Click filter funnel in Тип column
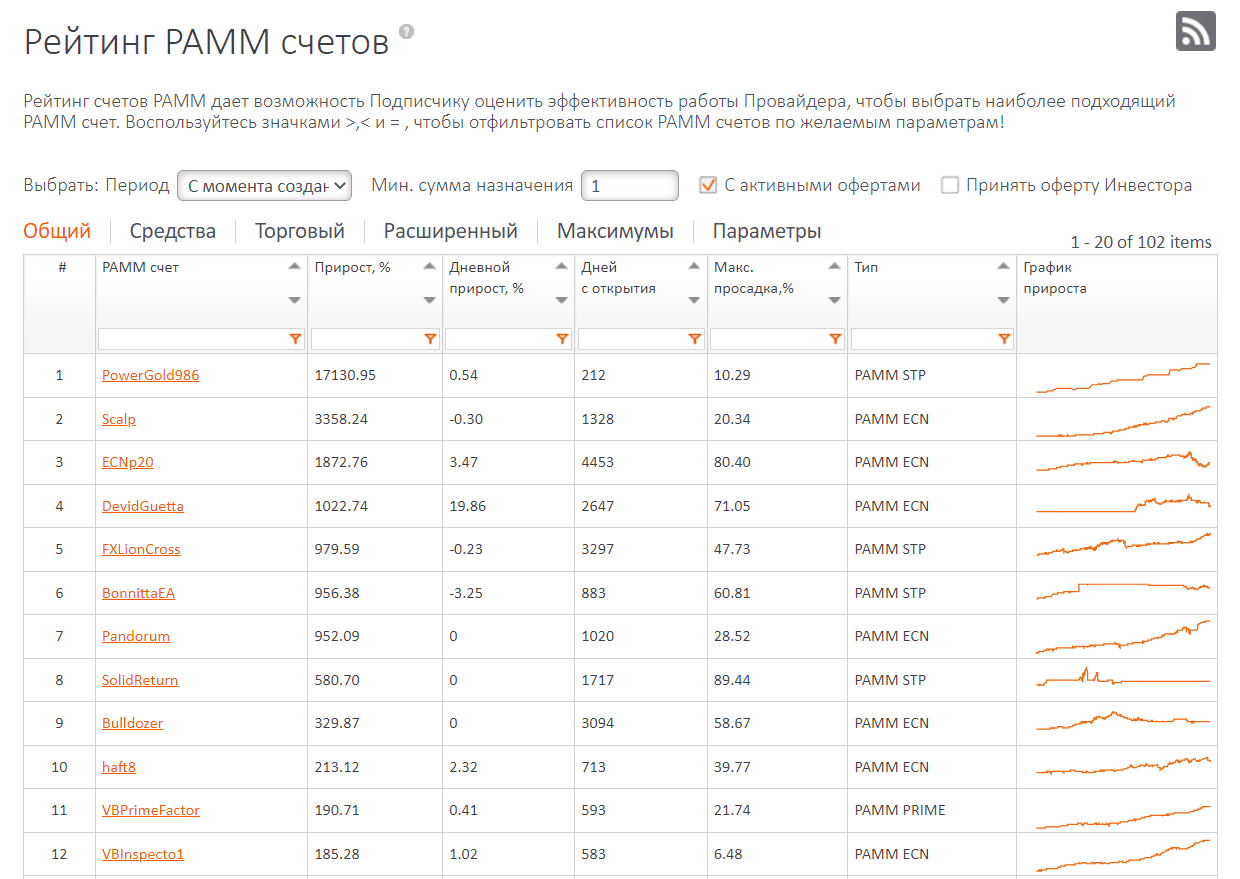This screenshot has width=1240, height=879. pos(1004,339)
